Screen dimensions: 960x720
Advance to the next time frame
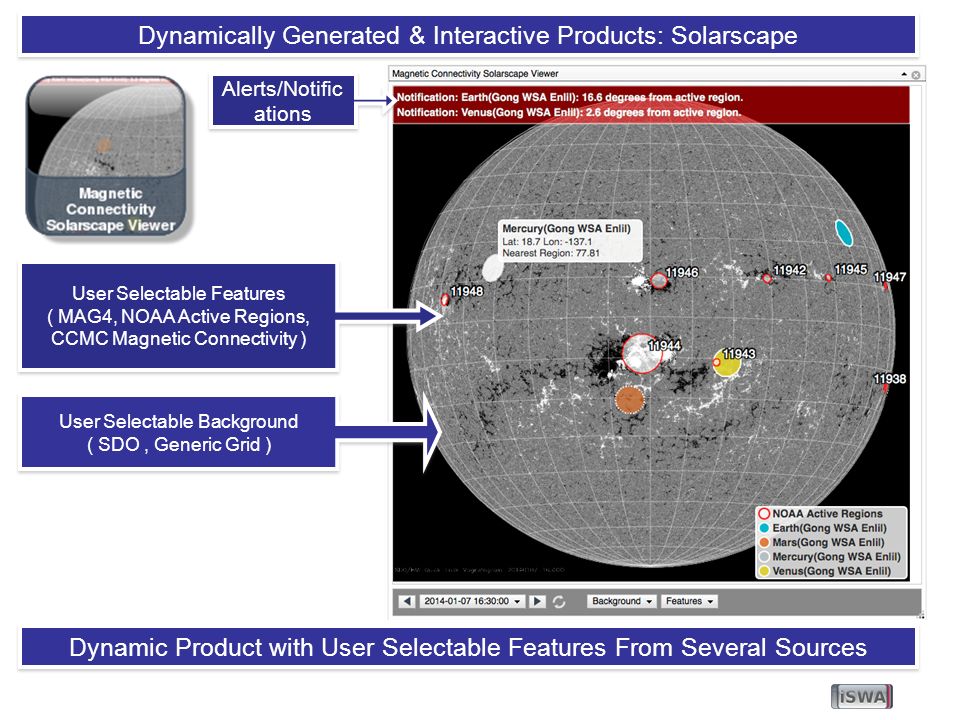click(x=537, y=601)
